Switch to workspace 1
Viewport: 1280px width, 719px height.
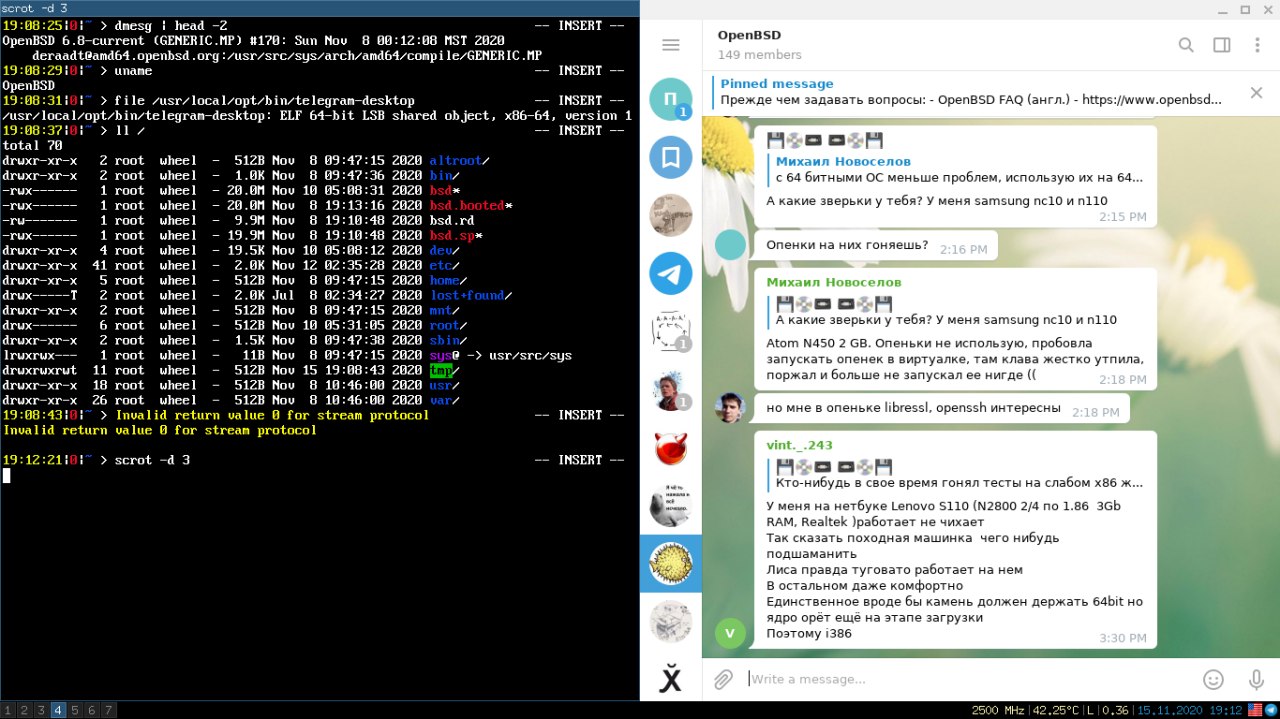point(8,710)
